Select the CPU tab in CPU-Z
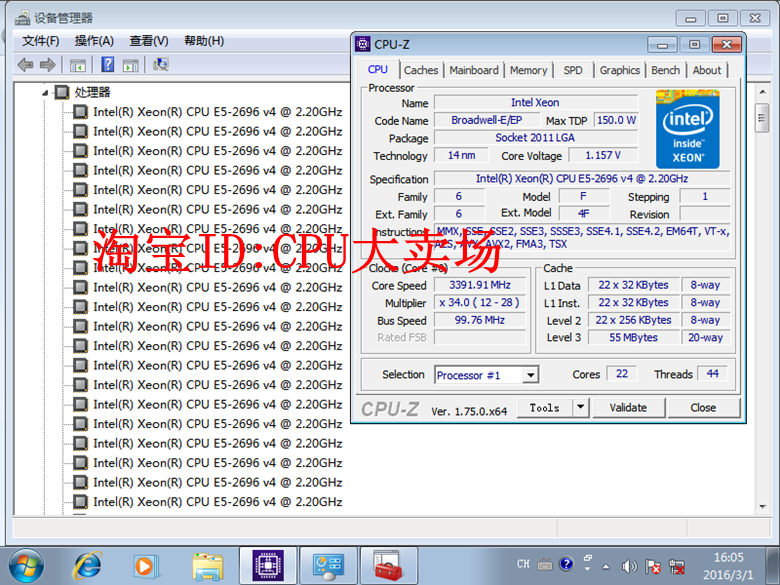Image resolution: width=780 pixels, height=585 pixels. point(378,69)
